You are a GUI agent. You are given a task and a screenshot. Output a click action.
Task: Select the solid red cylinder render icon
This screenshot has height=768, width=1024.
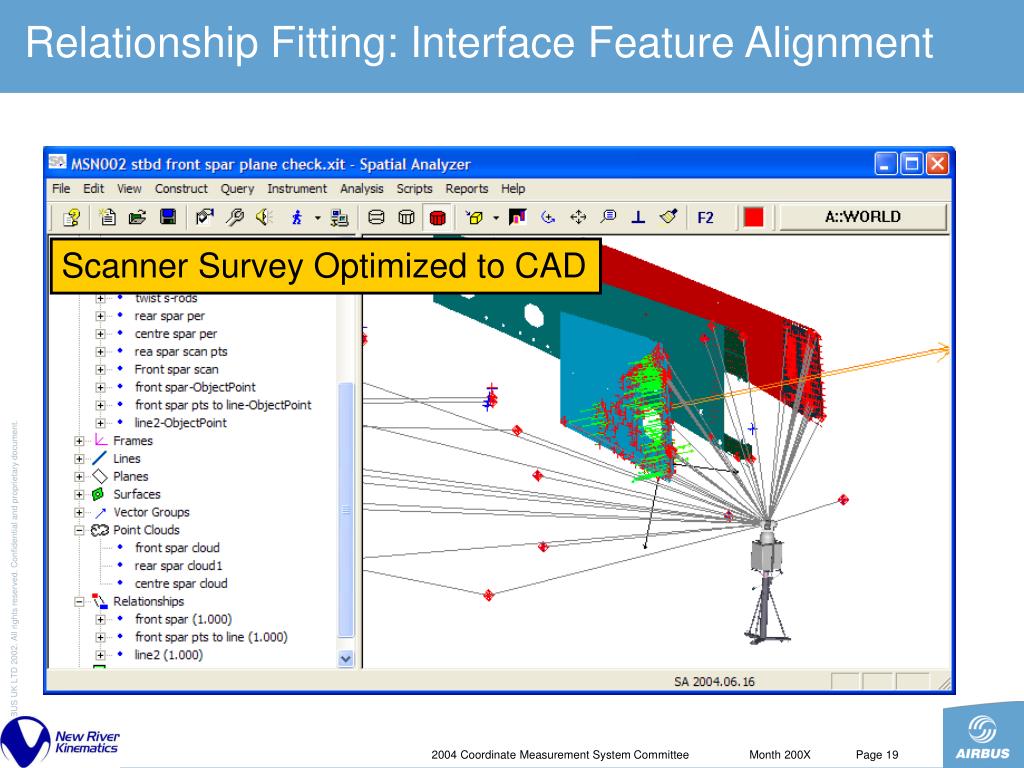tap(437, 217)
